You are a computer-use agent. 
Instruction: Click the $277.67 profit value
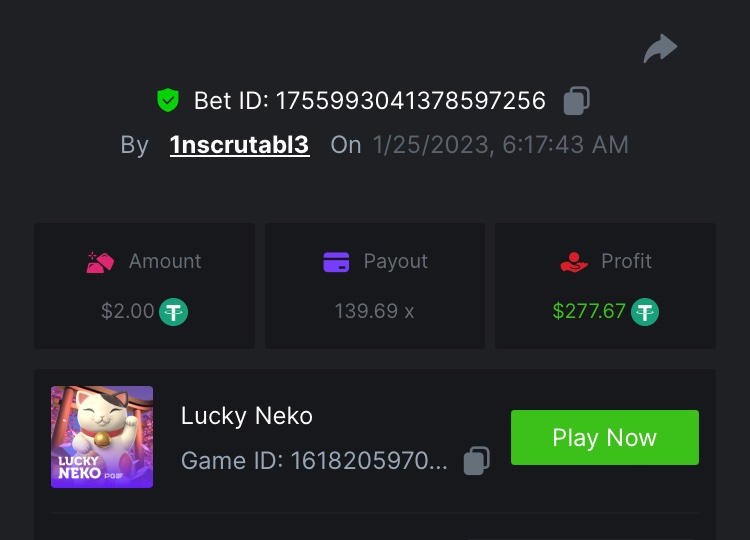click(x=589, y=311)
